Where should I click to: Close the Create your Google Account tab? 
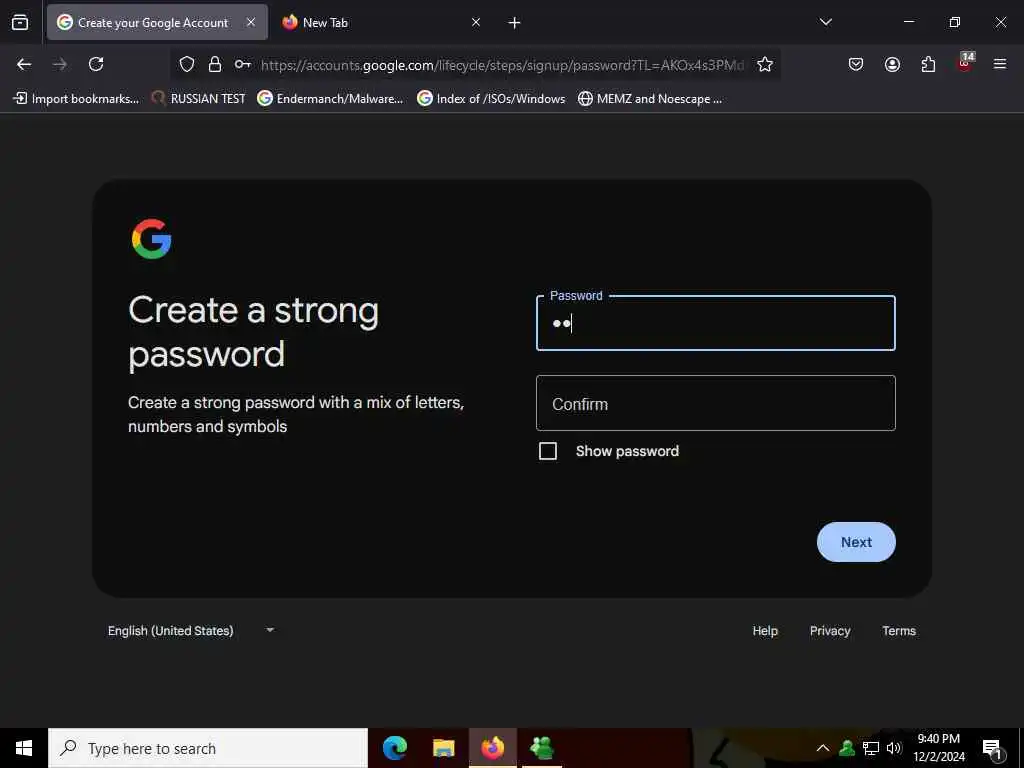click(x=251, y=22)
